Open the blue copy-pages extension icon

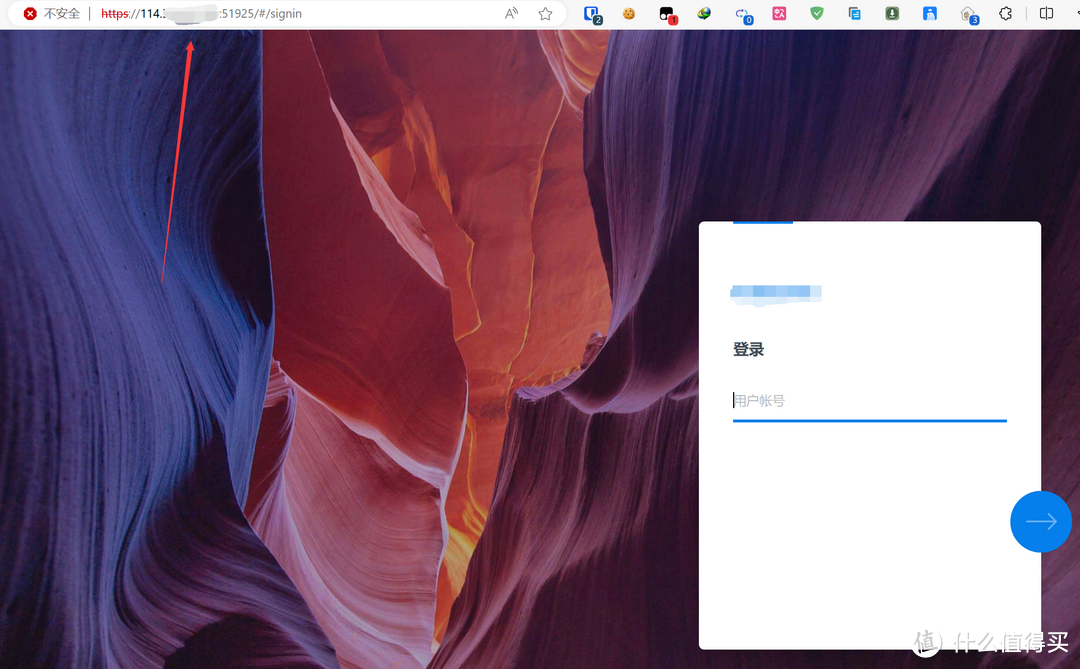pyautogui.click(x=854, y=14)
